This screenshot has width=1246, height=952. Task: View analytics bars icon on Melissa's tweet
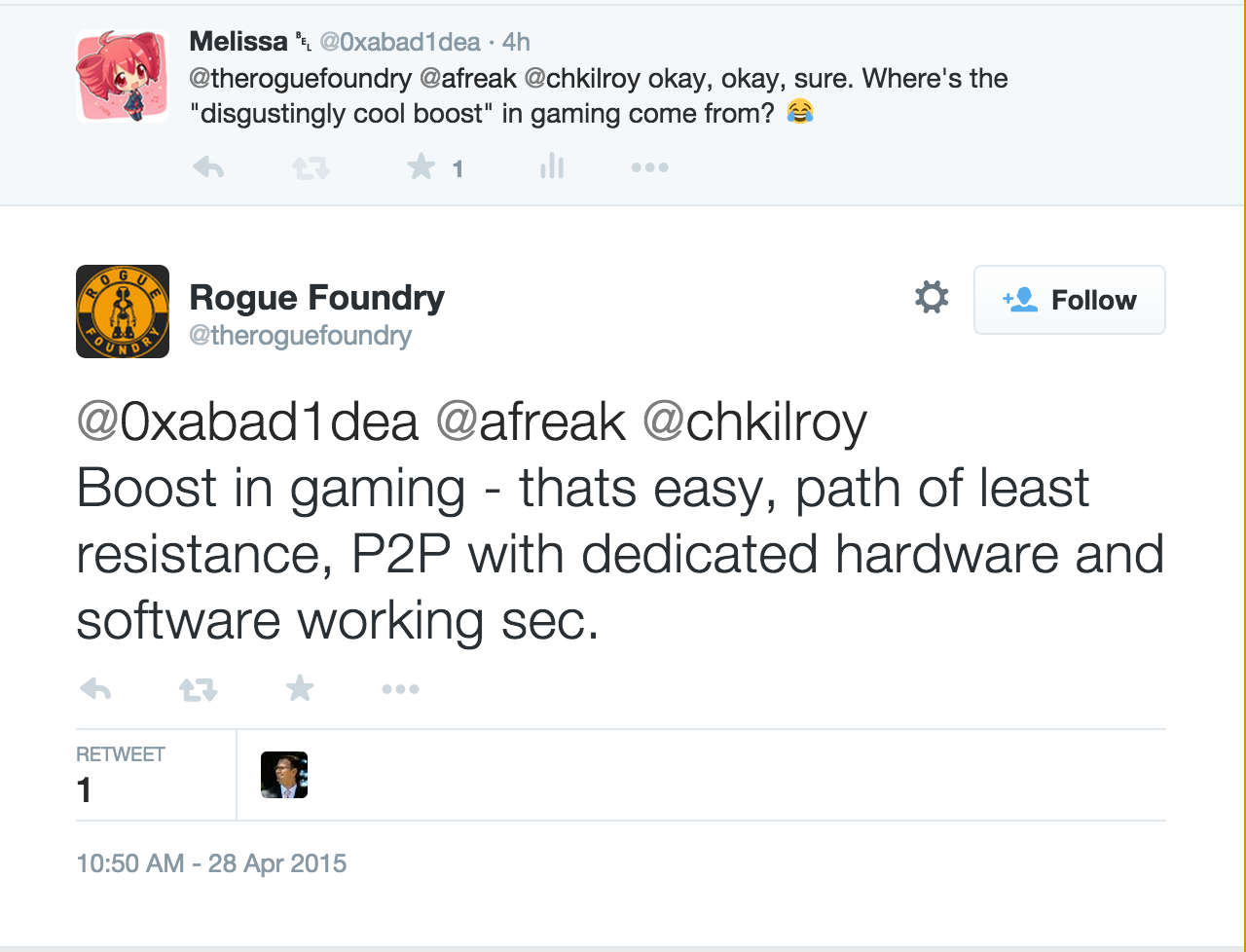click(x=552, y=166)
